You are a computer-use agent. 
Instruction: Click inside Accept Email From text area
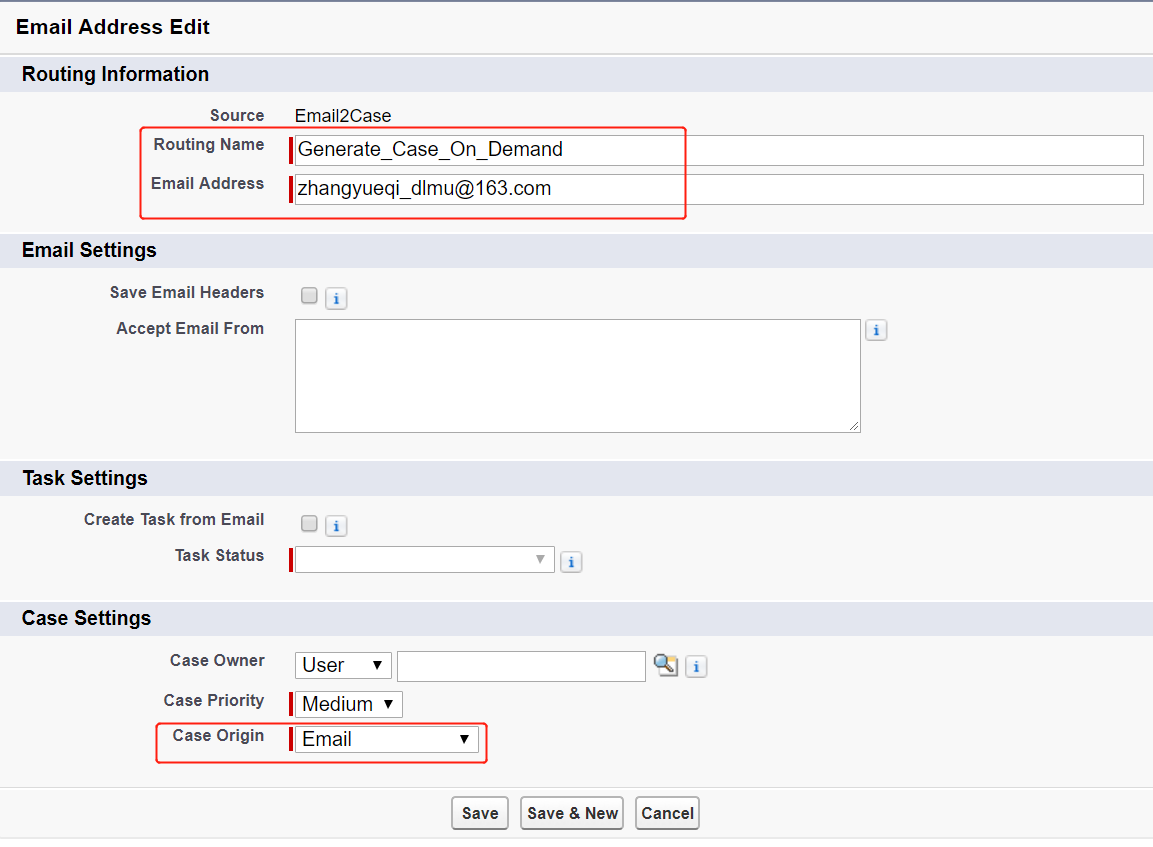(x=577, y=375)
